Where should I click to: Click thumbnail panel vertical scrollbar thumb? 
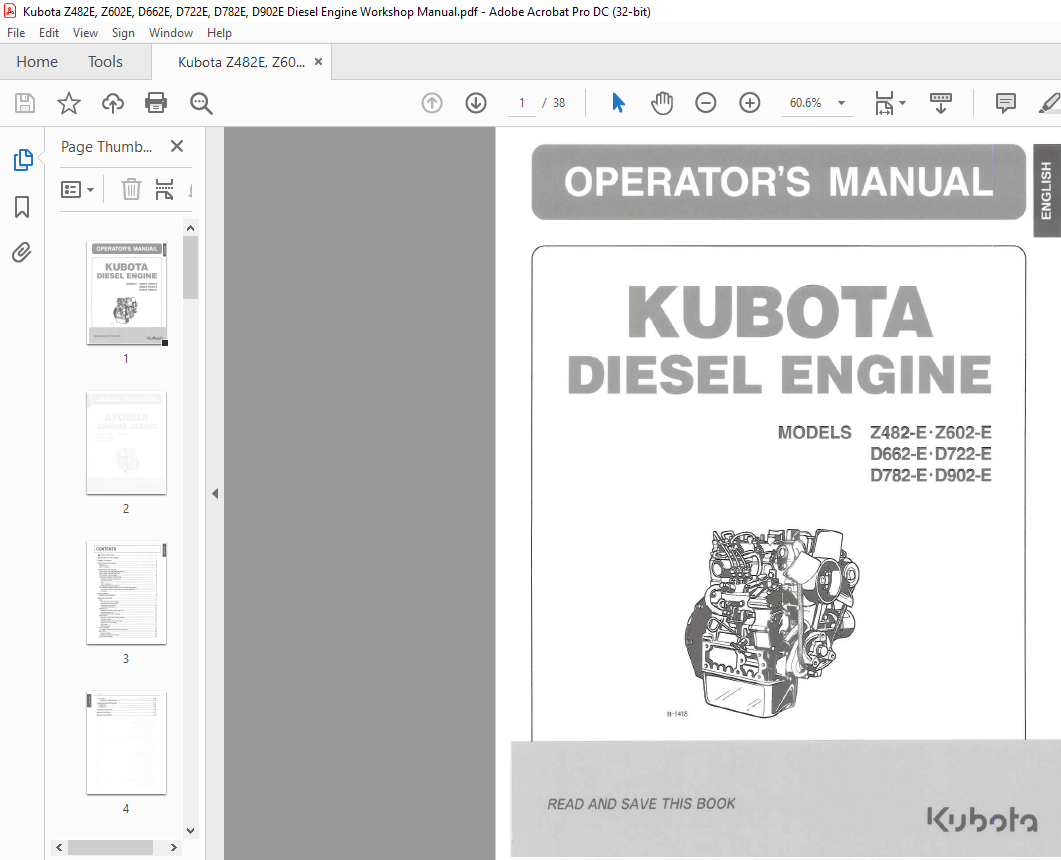coord(190,267)
